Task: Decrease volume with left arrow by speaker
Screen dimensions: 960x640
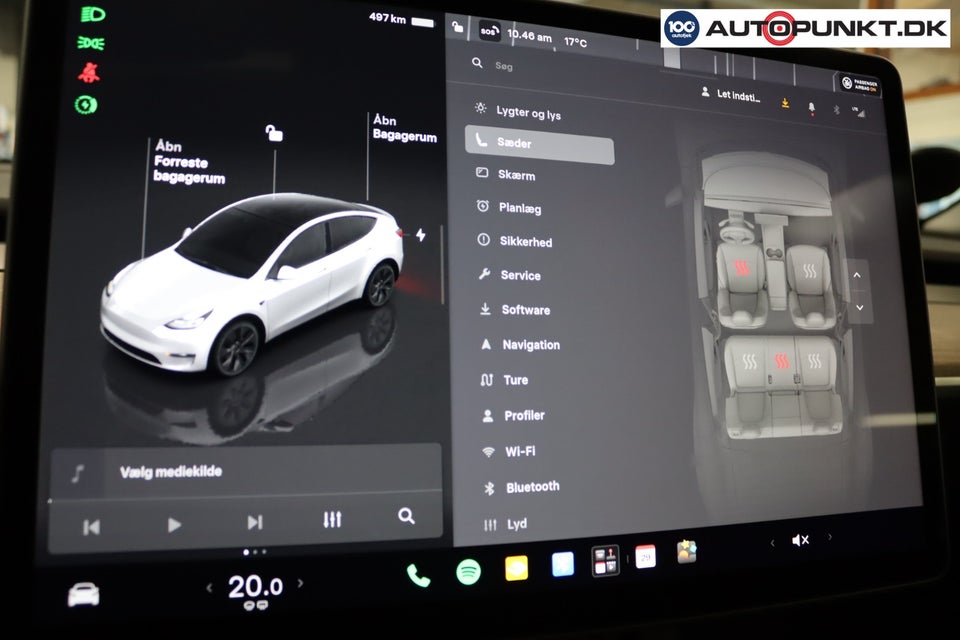Action: click(x=773, y=543)
